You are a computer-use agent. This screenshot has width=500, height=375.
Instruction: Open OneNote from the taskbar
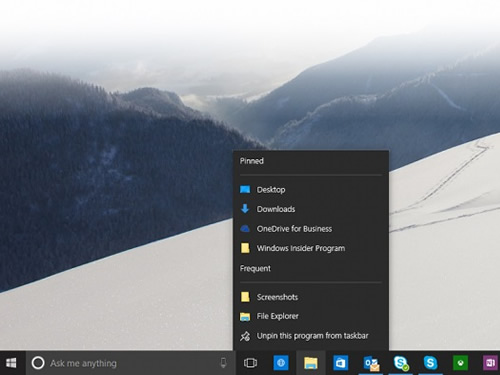pyautogui.click(x=491, y=363)
